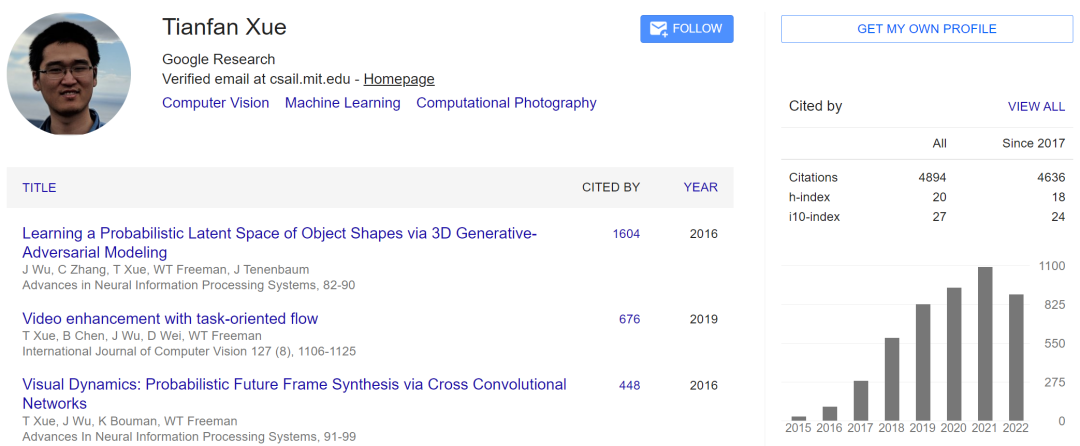Click View All citations link
Screen dimensions: 1080x446
coord(1036,106)
